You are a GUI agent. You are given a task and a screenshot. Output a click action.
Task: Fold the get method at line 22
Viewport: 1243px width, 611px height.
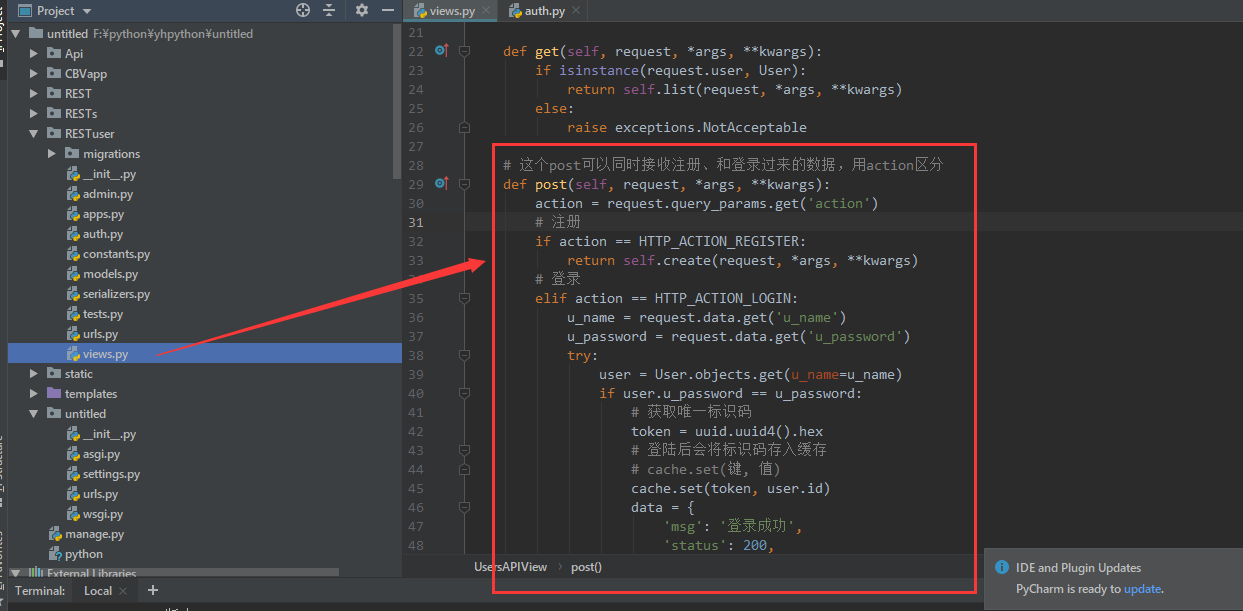coord(464,51)
